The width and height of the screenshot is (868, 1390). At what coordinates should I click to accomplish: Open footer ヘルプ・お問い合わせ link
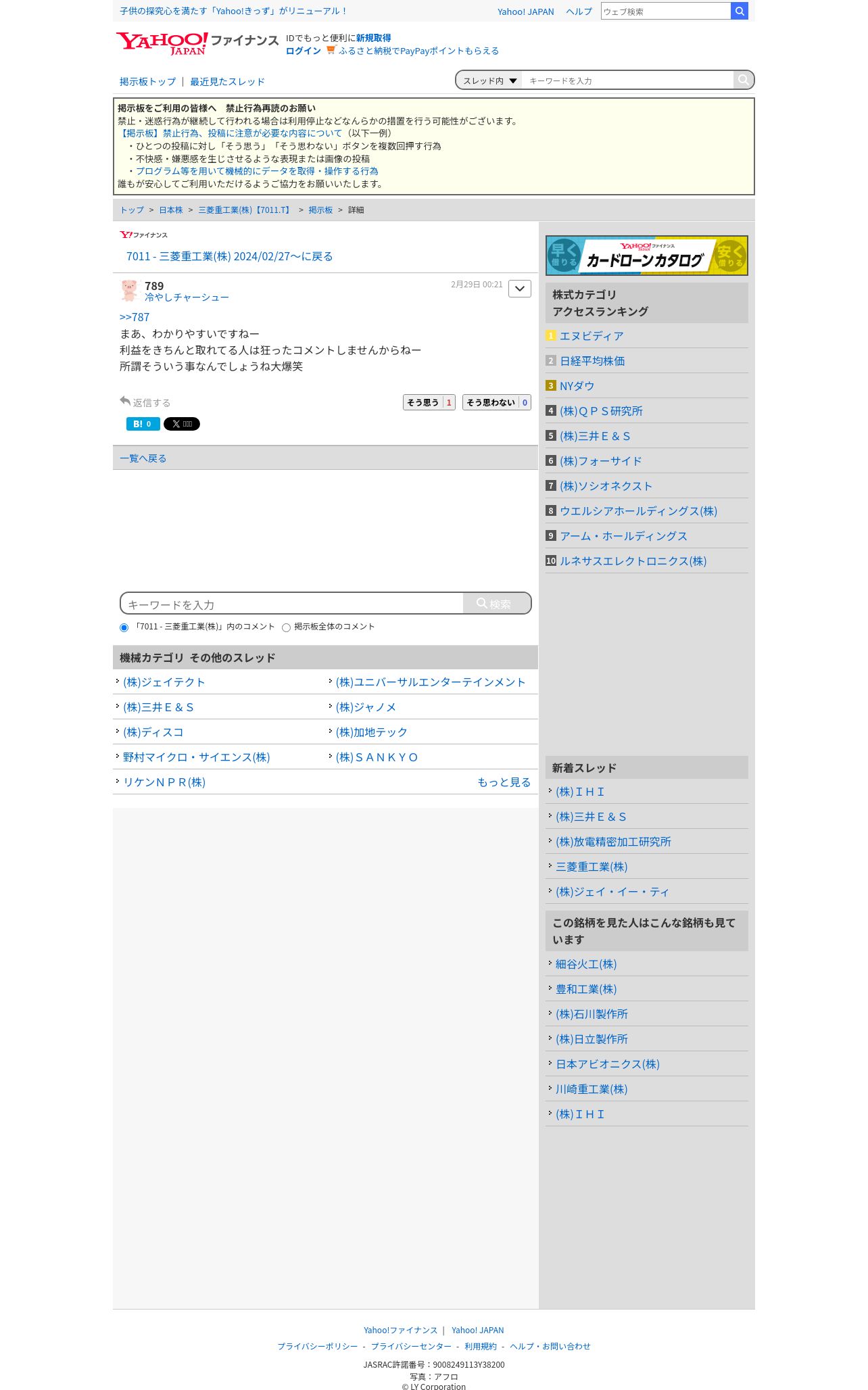point(550,1346)
